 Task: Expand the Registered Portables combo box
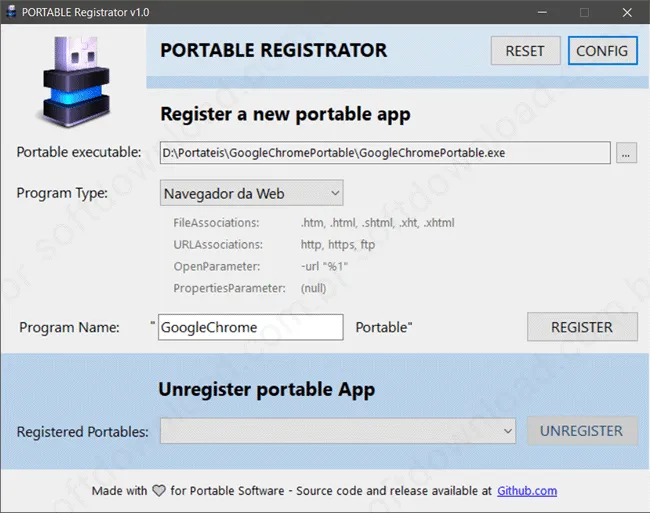[338, 431]
